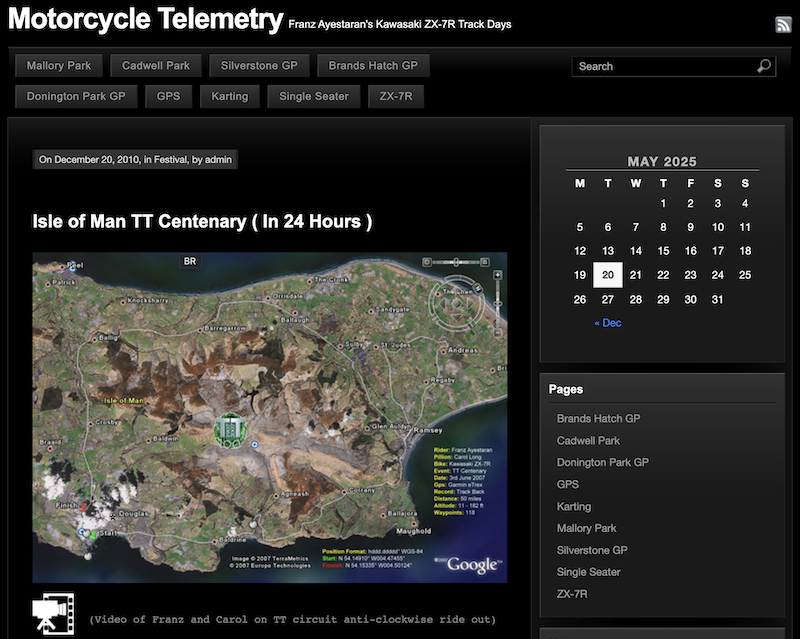Open the GPS menu tab

coord(168,96)
